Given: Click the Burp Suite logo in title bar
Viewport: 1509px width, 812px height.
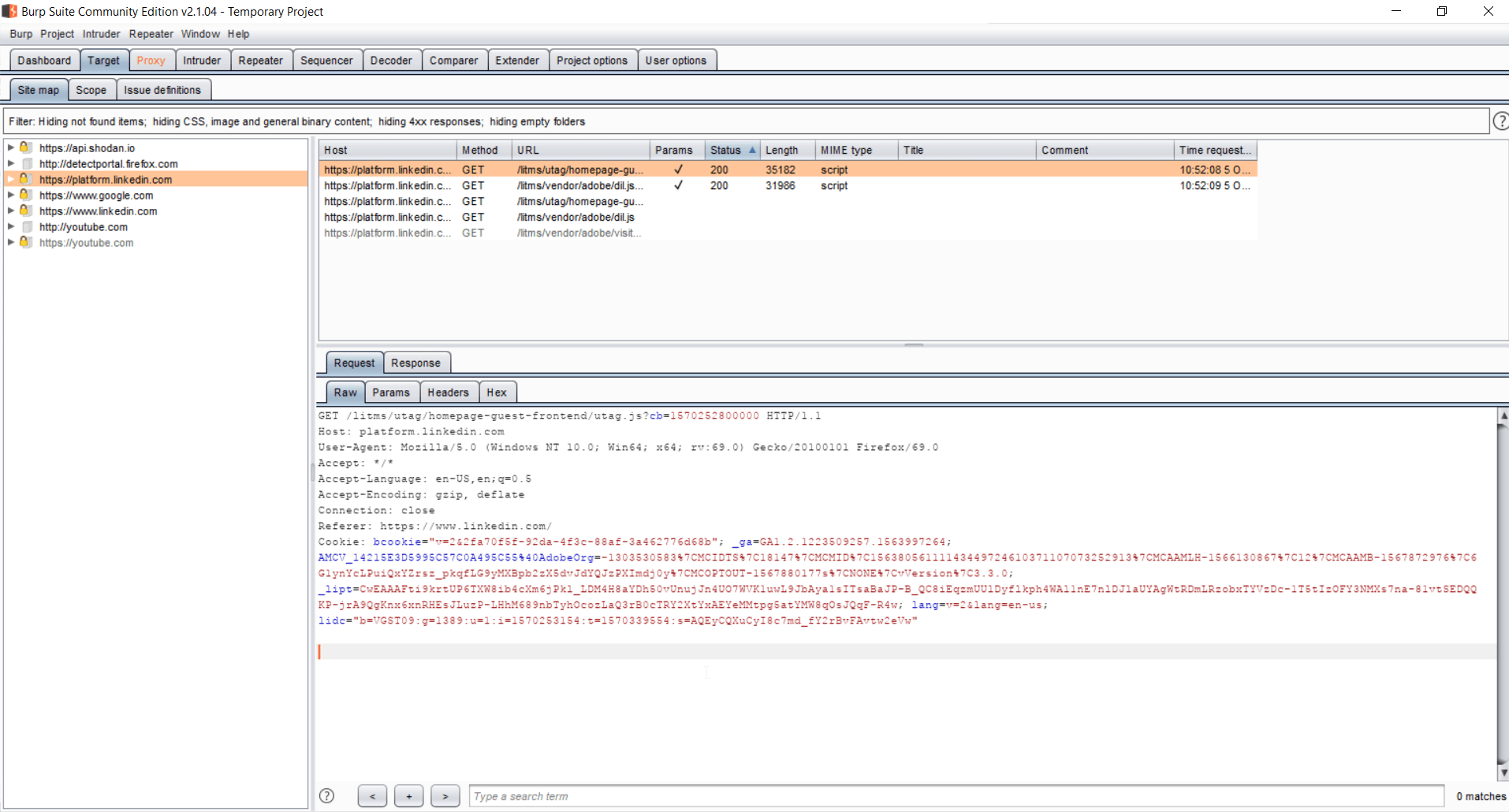Looking at the screenshot, I should point(9,11).
